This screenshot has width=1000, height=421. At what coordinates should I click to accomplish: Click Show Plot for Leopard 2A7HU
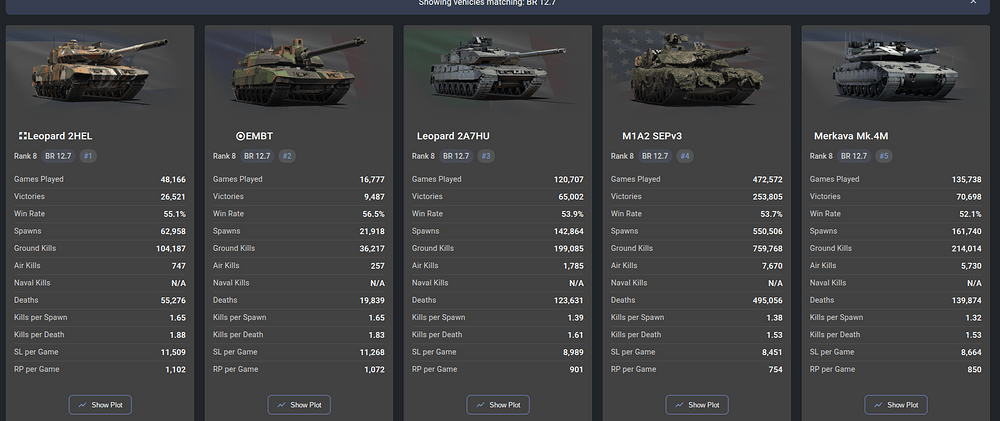[x=498, y=405]
